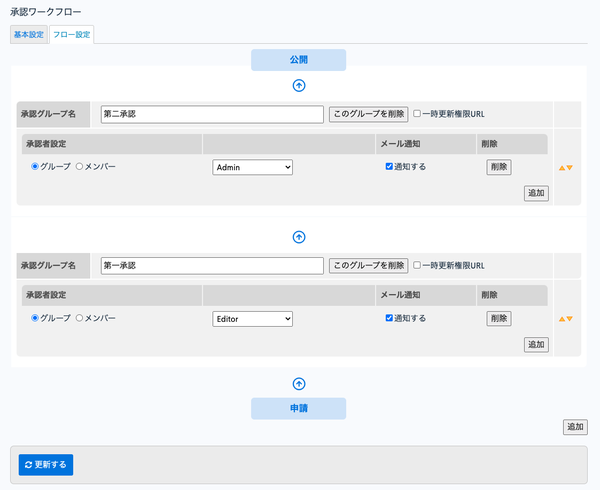Screen dimensions: 600x490
Task: Move Editor approver row down with orange arrow
Action: [x=570, y=319]
